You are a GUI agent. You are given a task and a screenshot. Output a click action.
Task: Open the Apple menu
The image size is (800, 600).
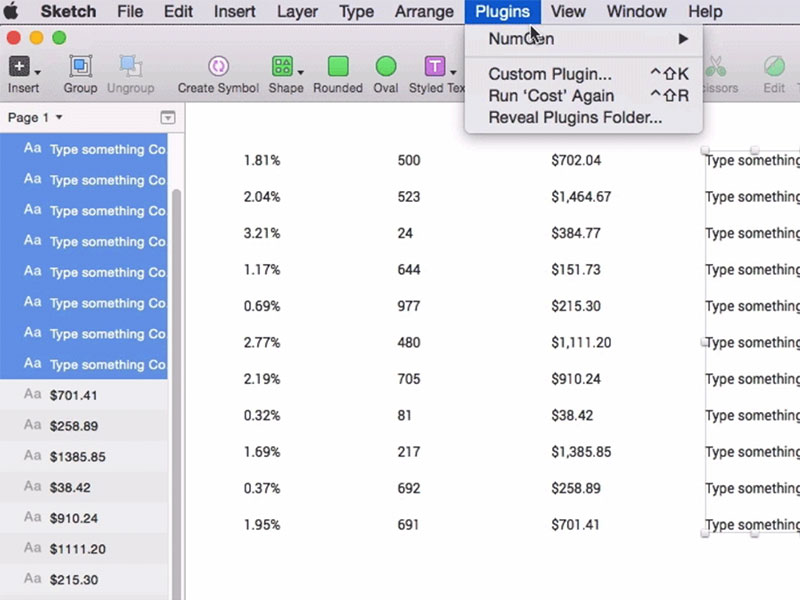pyautogui.click(x=11, y=11)
